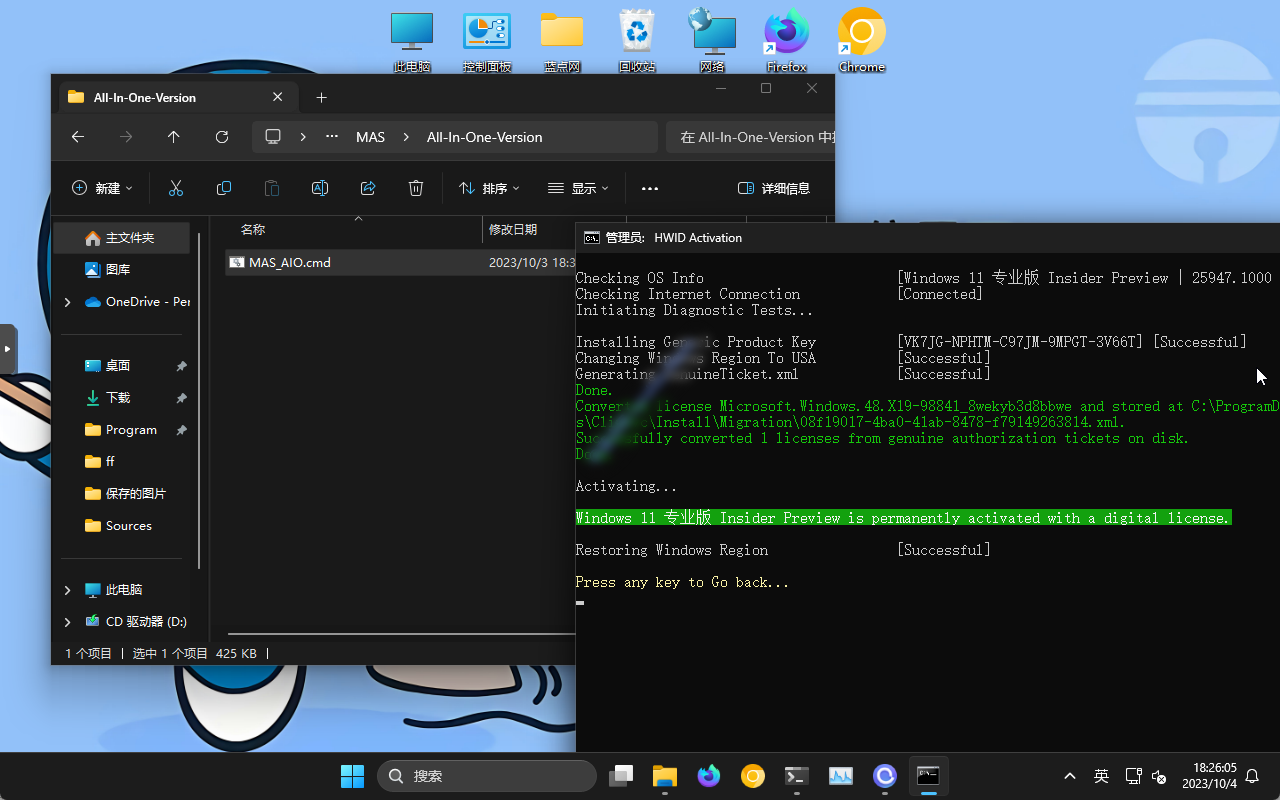Click the Delete (trash) toolbar icon
Viewport: 1280px width, 800px height.
(416, 188)
